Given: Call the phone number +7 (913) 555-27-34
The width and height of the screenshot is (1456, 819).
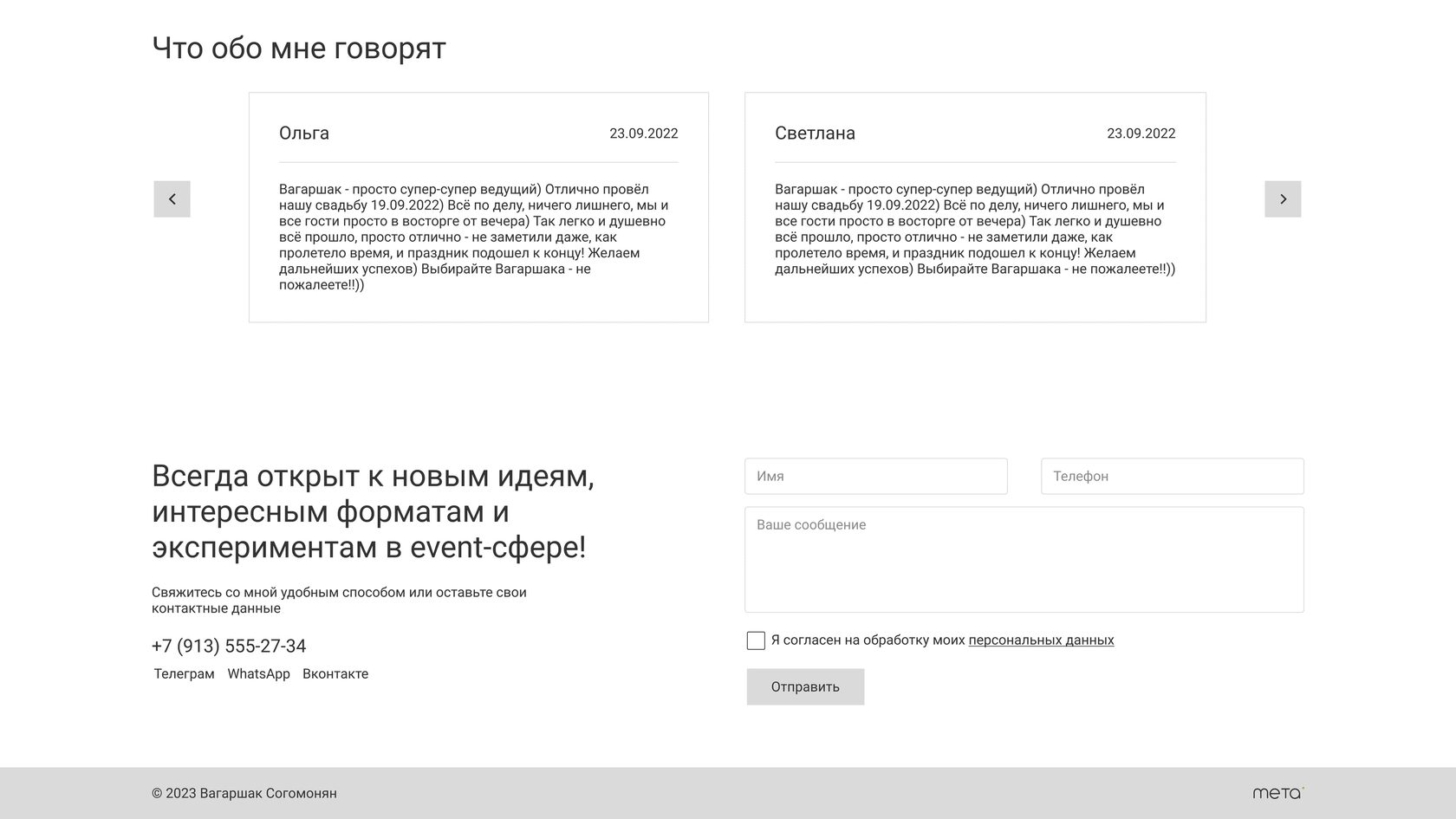Looking at the screenshot, I should [229, 647].
